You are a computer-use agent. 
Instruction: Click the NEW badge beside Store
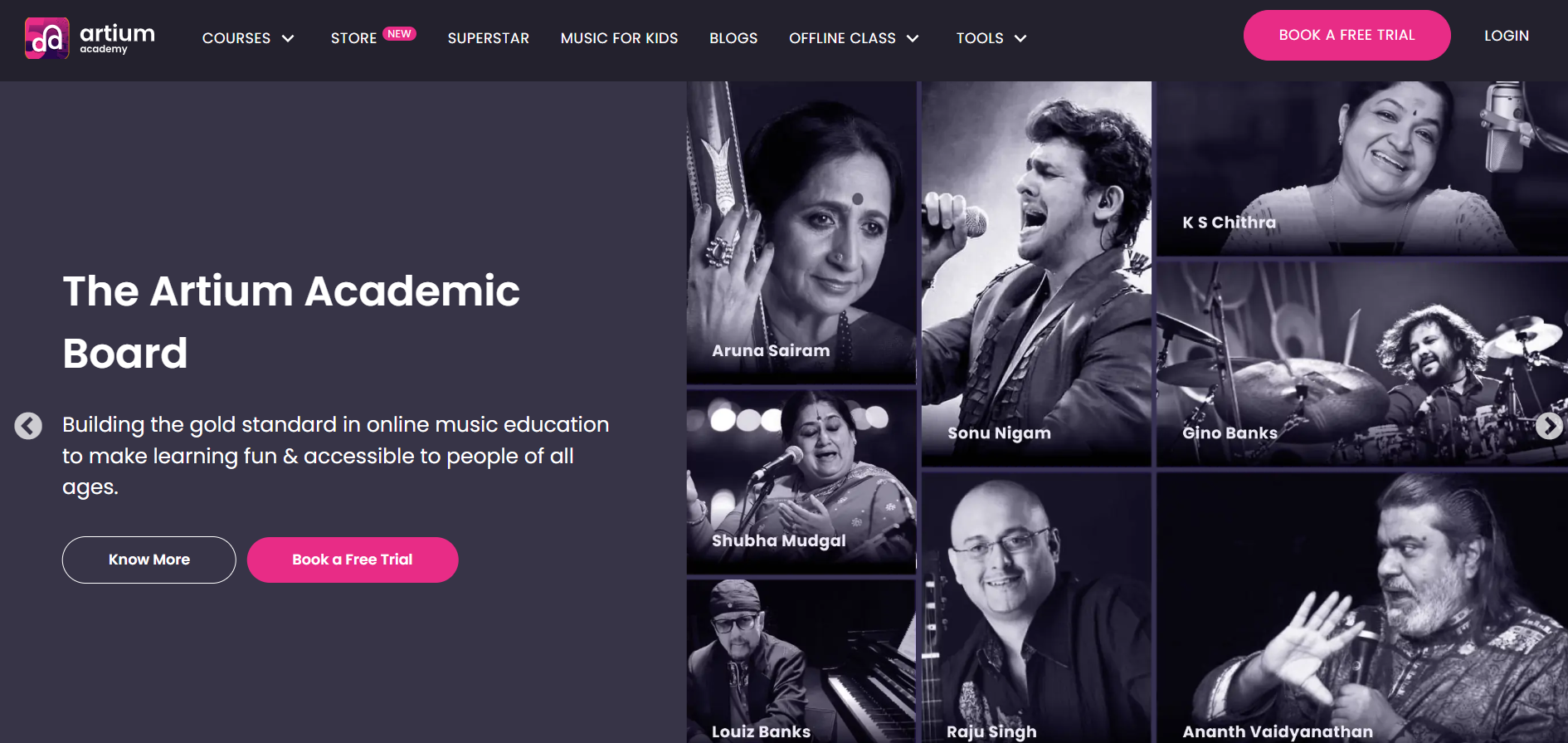399,34
